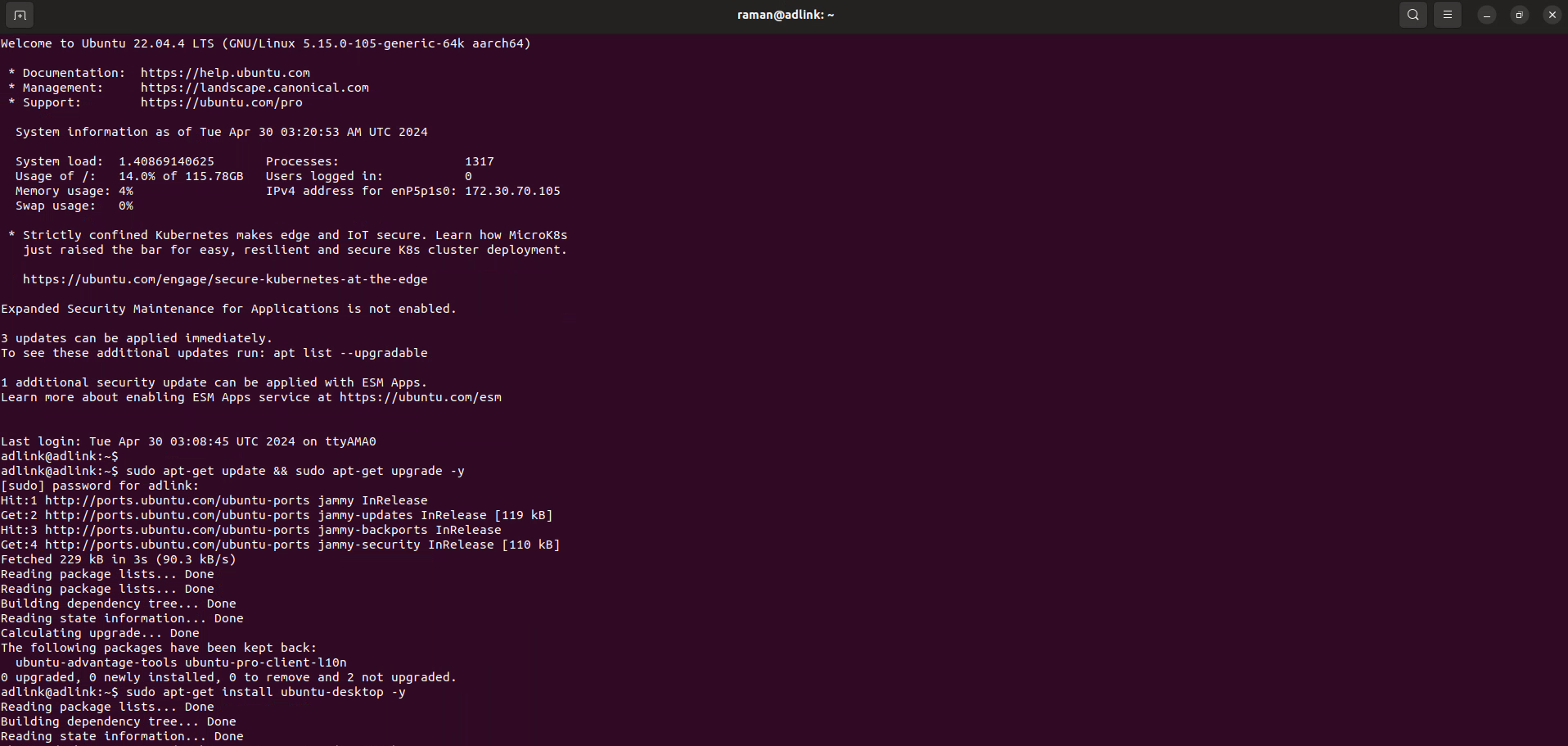
Task: Click the 1 additional security update line
Action: click(x=214, y=382)
